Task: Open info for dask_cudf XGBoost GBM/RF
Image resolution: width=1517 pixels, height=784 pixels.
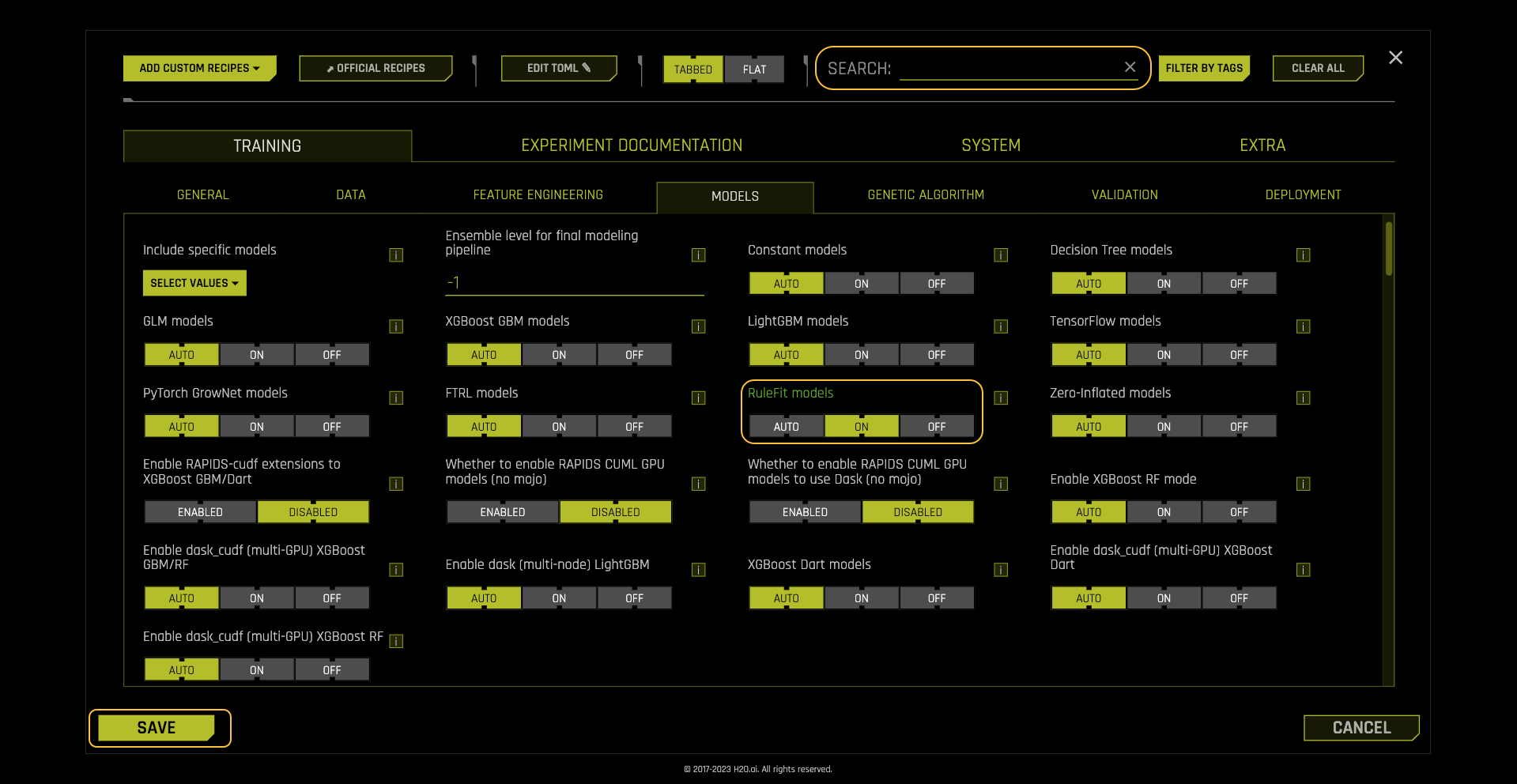Action: (396, 570)
